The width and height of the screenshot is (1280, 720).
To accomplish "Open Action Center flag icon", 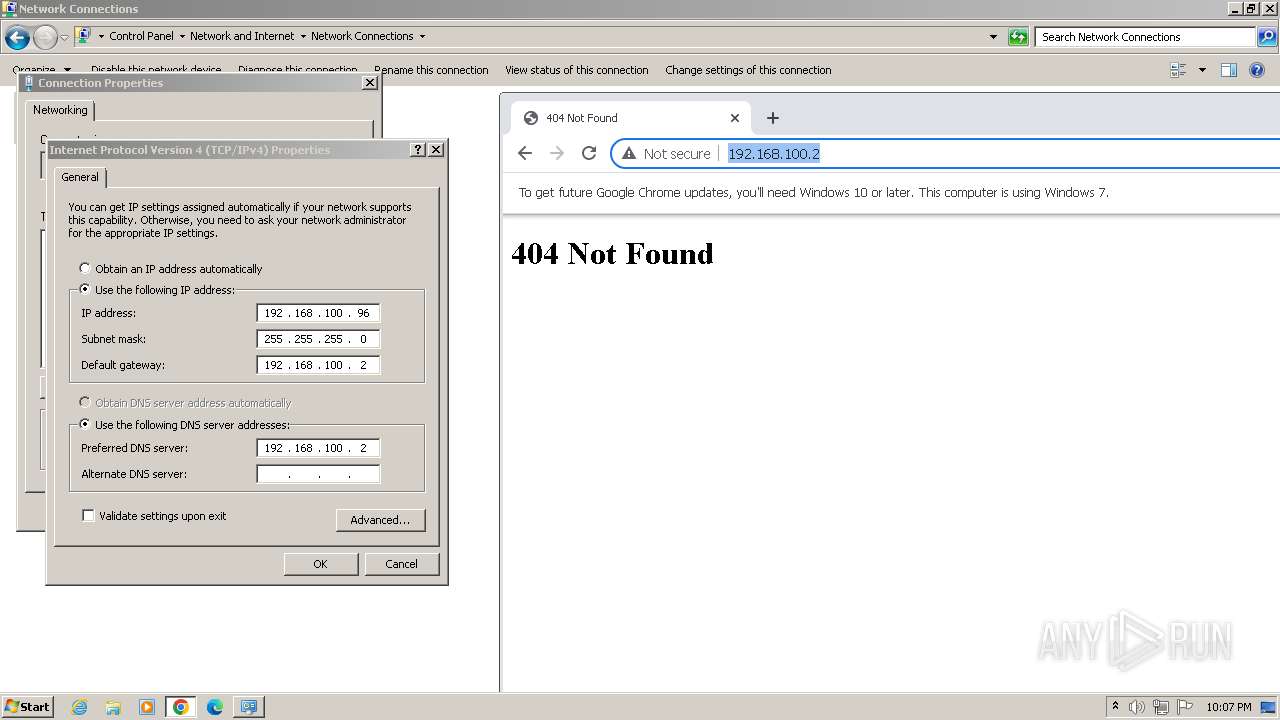I will (x=1185, y=707).
